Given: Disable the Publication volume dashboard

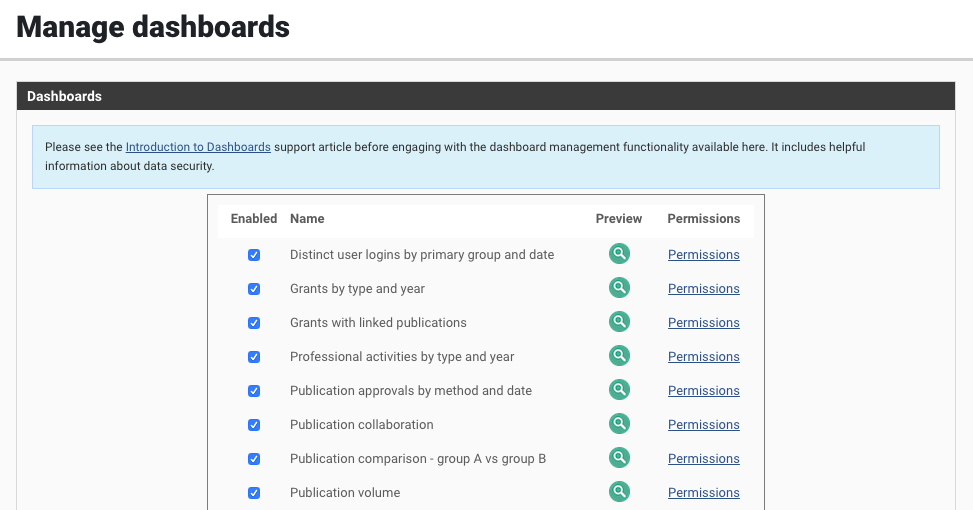Looking at the screenshot, I should pyautogui.click(x=254, y=493).
